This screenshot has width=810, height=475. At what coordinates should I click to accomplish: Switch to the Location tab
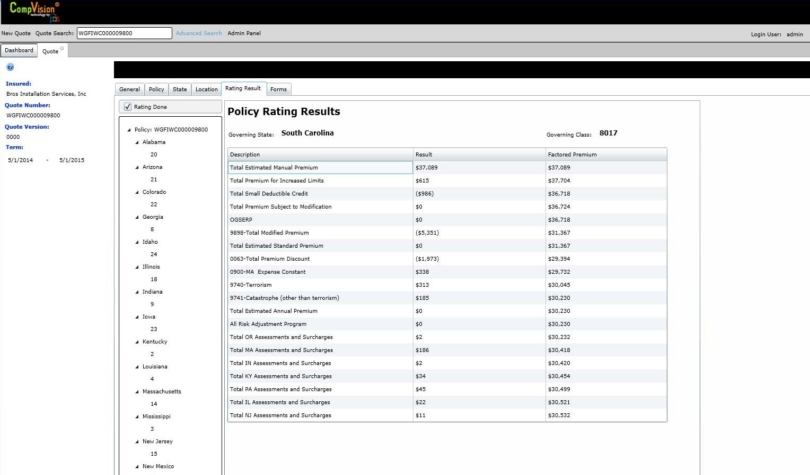point(207,89)
